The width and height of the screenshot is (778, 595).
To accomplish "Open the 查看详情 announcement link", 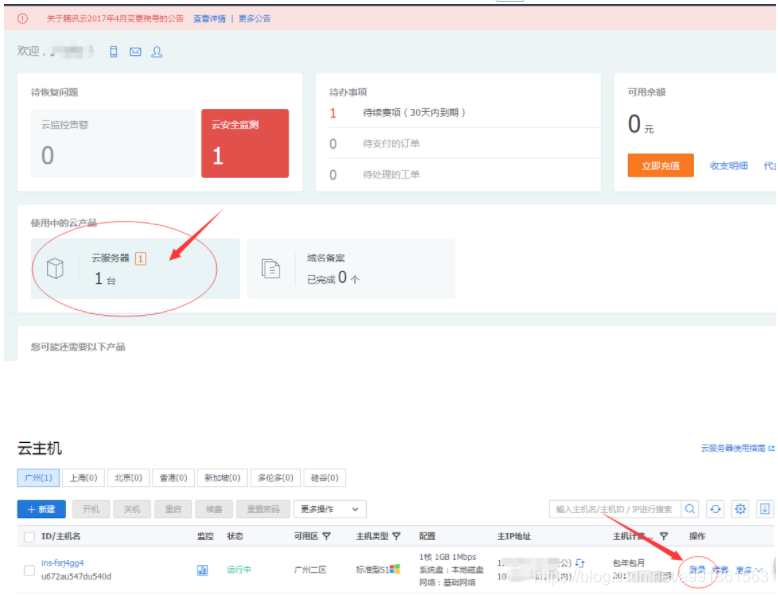I will click(209, 19).
